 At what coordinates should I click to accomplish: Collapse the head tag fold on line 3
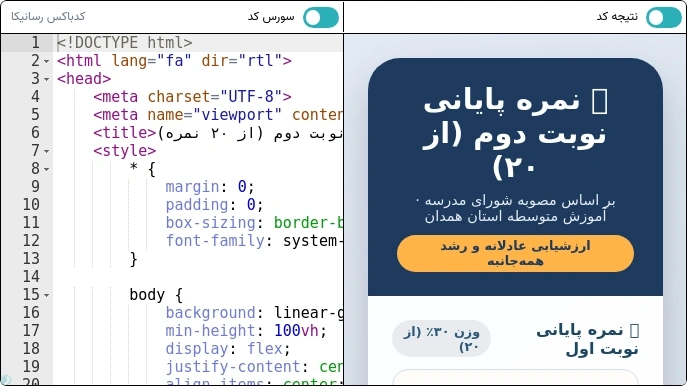46,79
